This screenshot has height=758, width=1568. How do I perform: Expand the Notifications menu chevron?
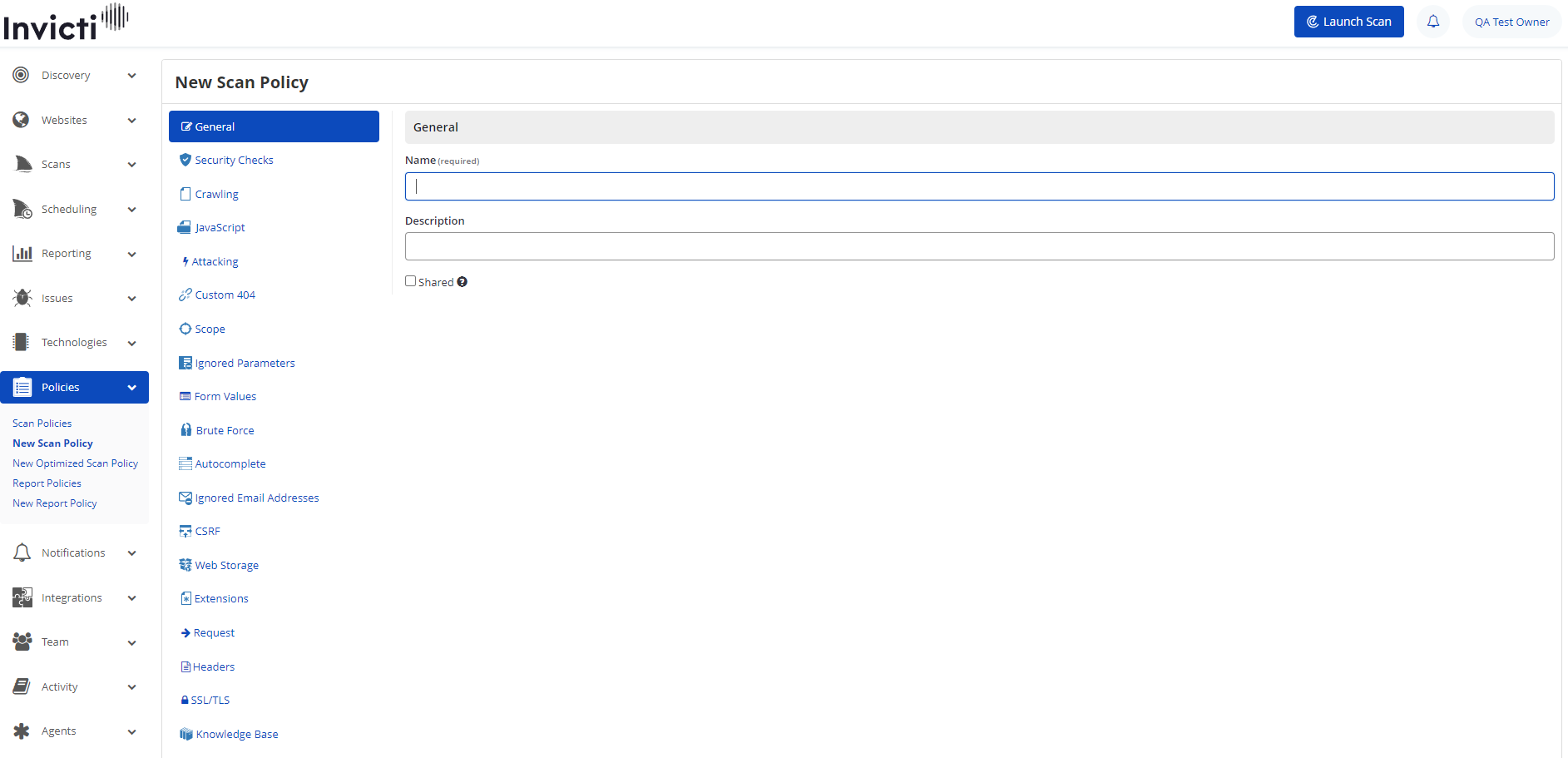[x=131, y=553]
